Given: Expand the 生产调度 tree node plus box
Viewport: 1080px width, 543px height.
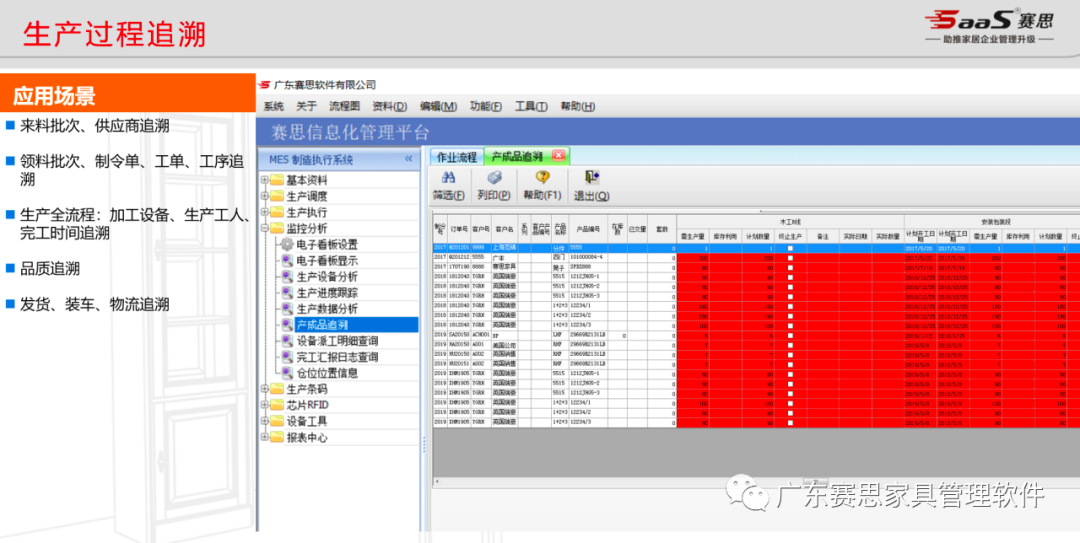Looking at the screenshot, I should [x=264, y=196].
